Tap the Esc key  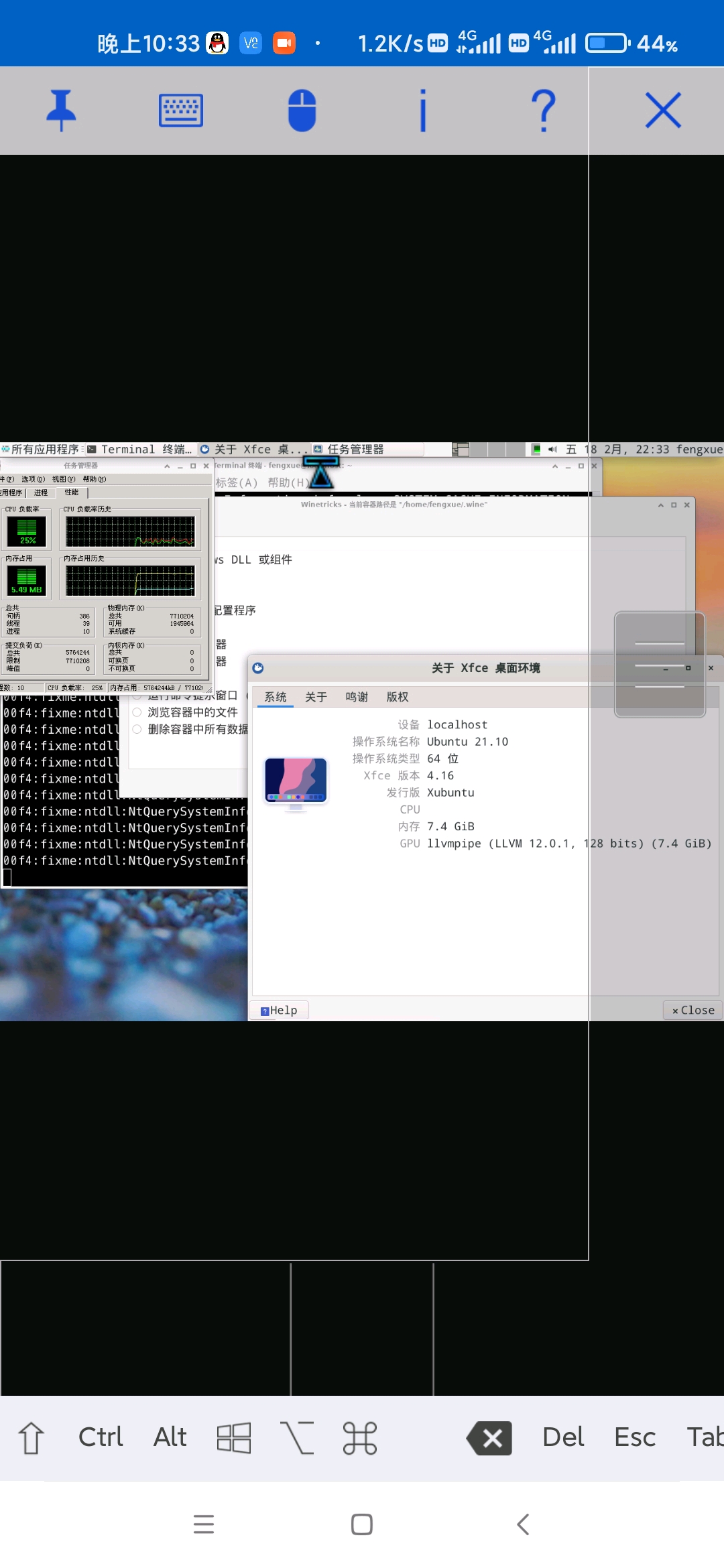point(635,1437)
